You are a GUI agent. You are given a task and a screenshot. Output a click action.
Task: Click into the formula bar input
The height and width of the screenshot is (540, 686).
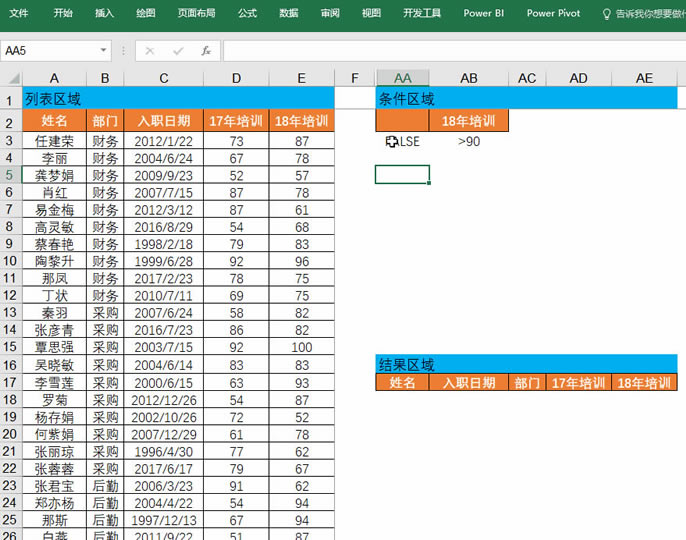pyautogui.click(x=454, y=51)
